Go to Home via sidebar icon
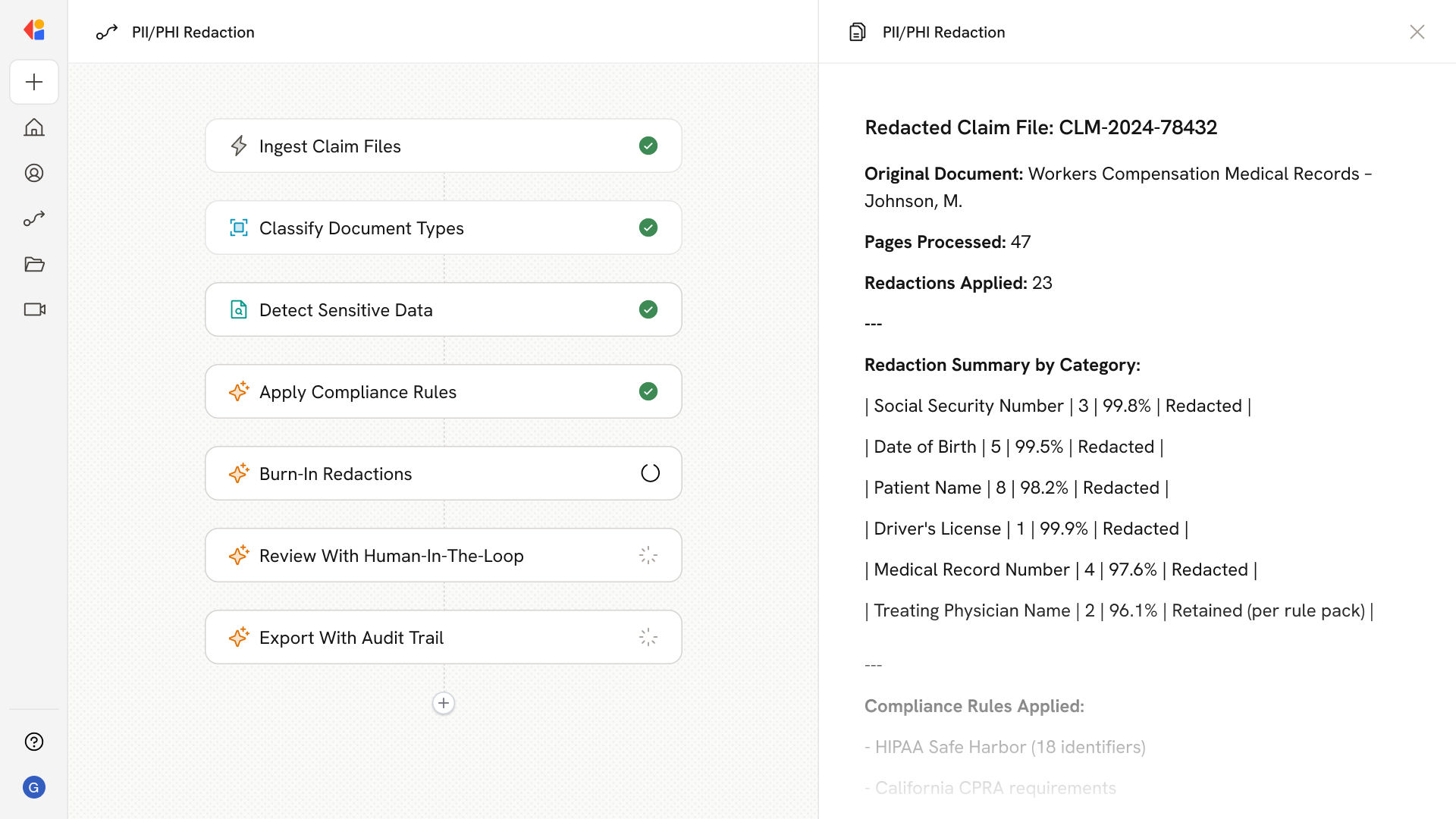Image resolution: width=1456 pixels, height=819 pixels. [34, 127]
